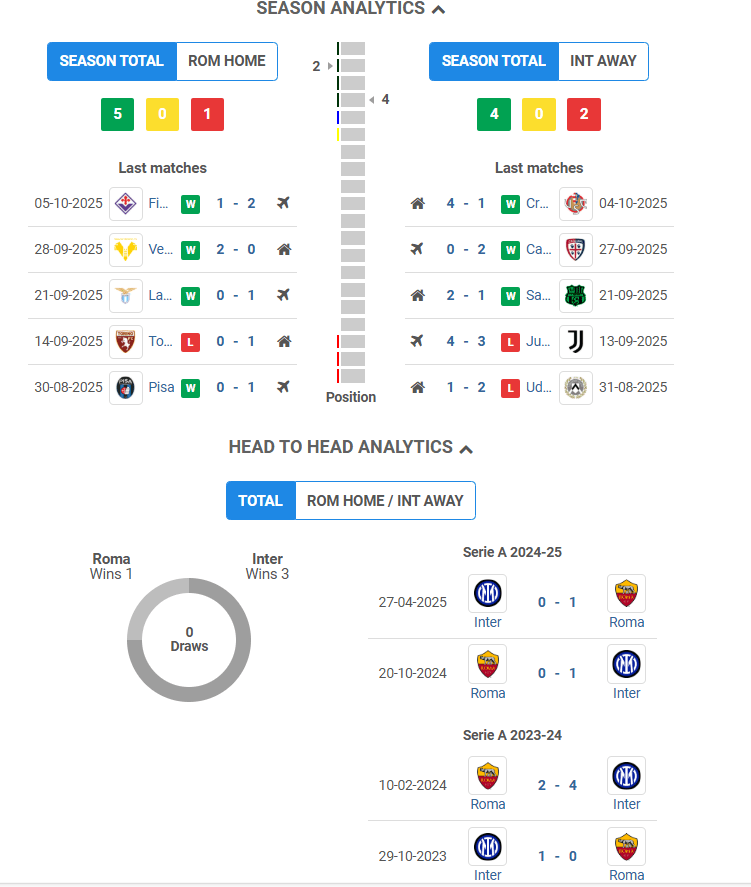Click the Juventus logo icon
751x887 pixels.
tap(575, 341)
